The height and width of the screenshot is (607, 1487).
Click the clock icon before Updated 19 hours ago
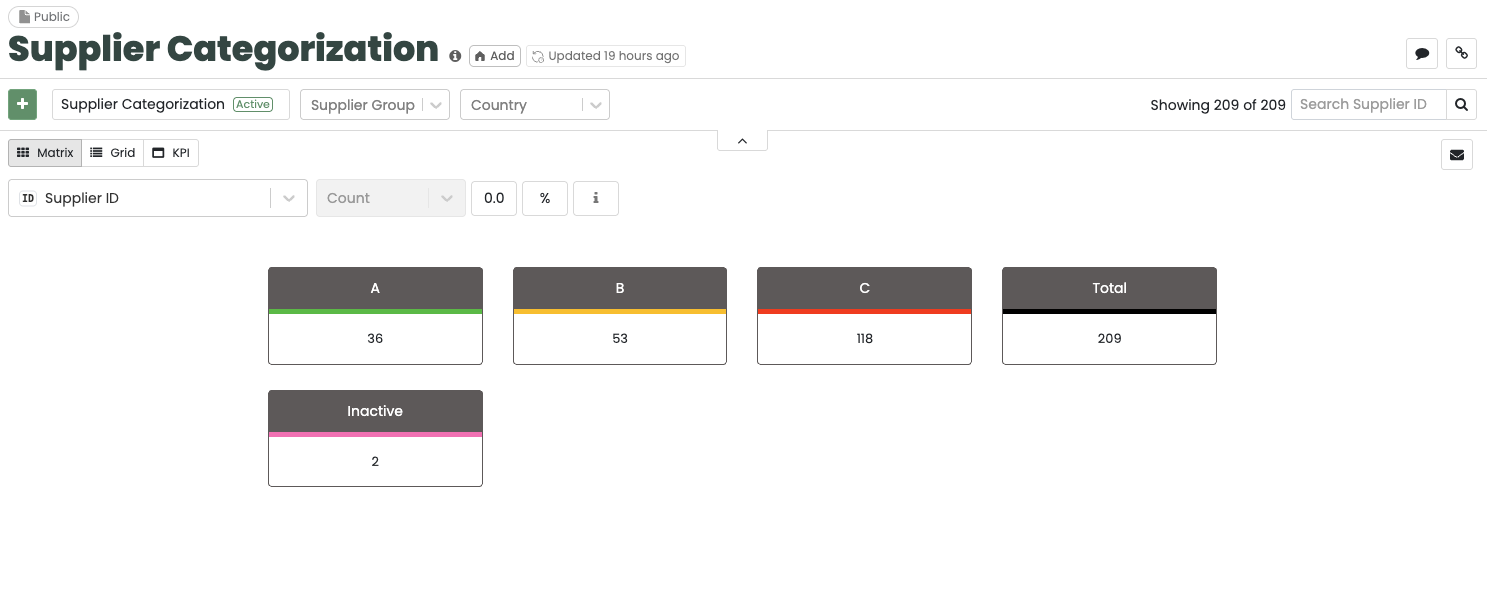pos(538,56)
